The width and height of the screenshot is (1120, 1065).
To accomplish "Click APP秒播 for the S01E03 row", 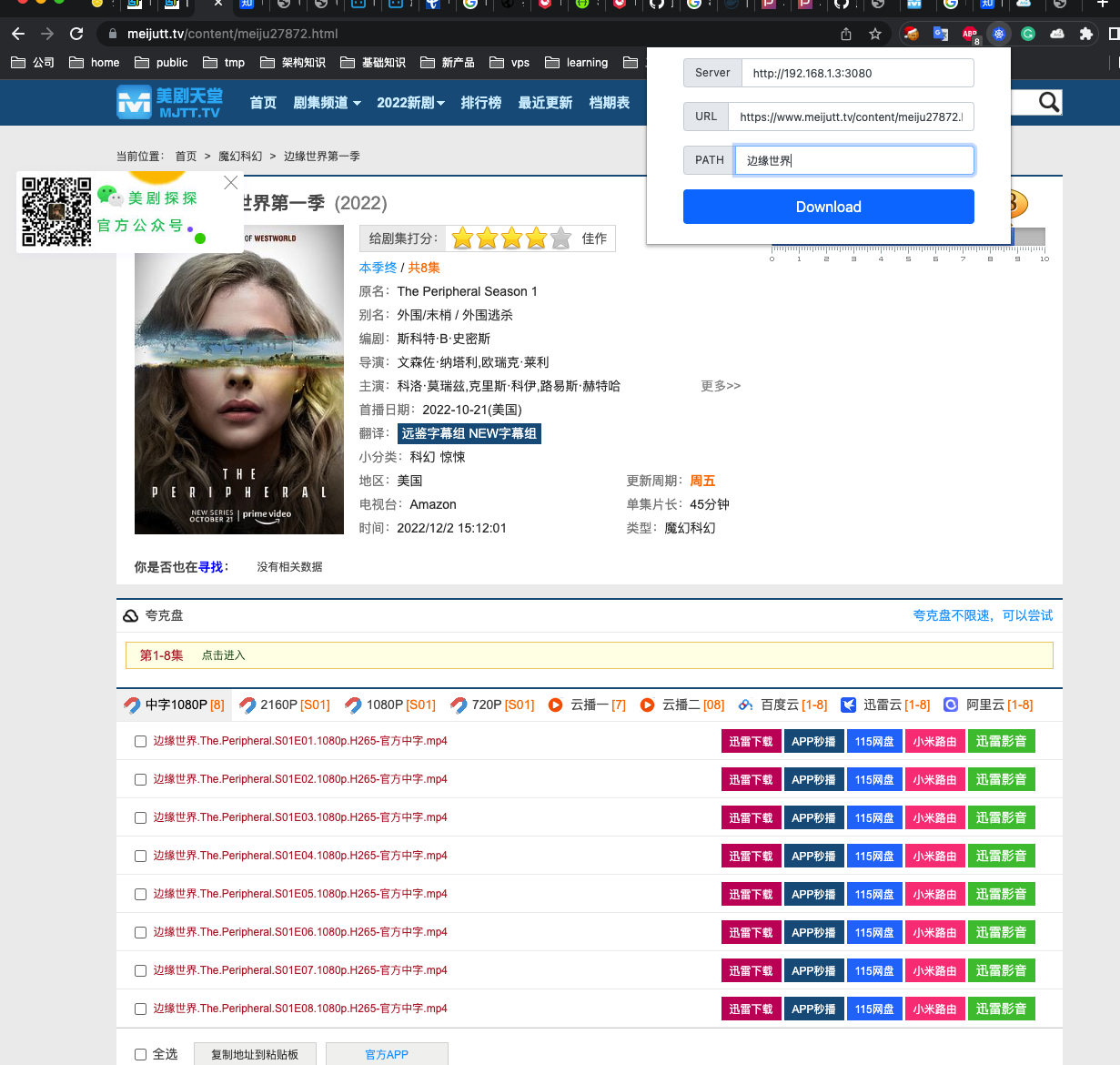I will (813, 818).
